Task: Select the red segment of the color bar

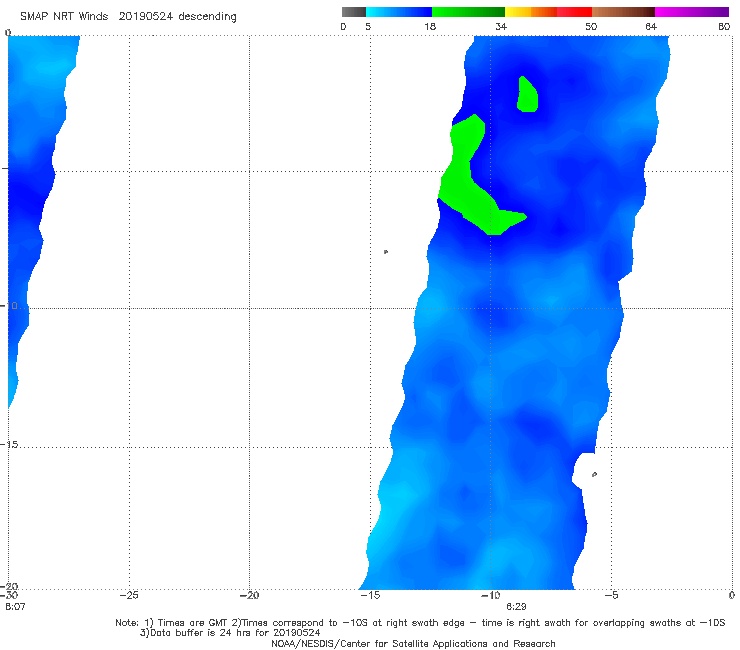Action: tap(574, 12)
